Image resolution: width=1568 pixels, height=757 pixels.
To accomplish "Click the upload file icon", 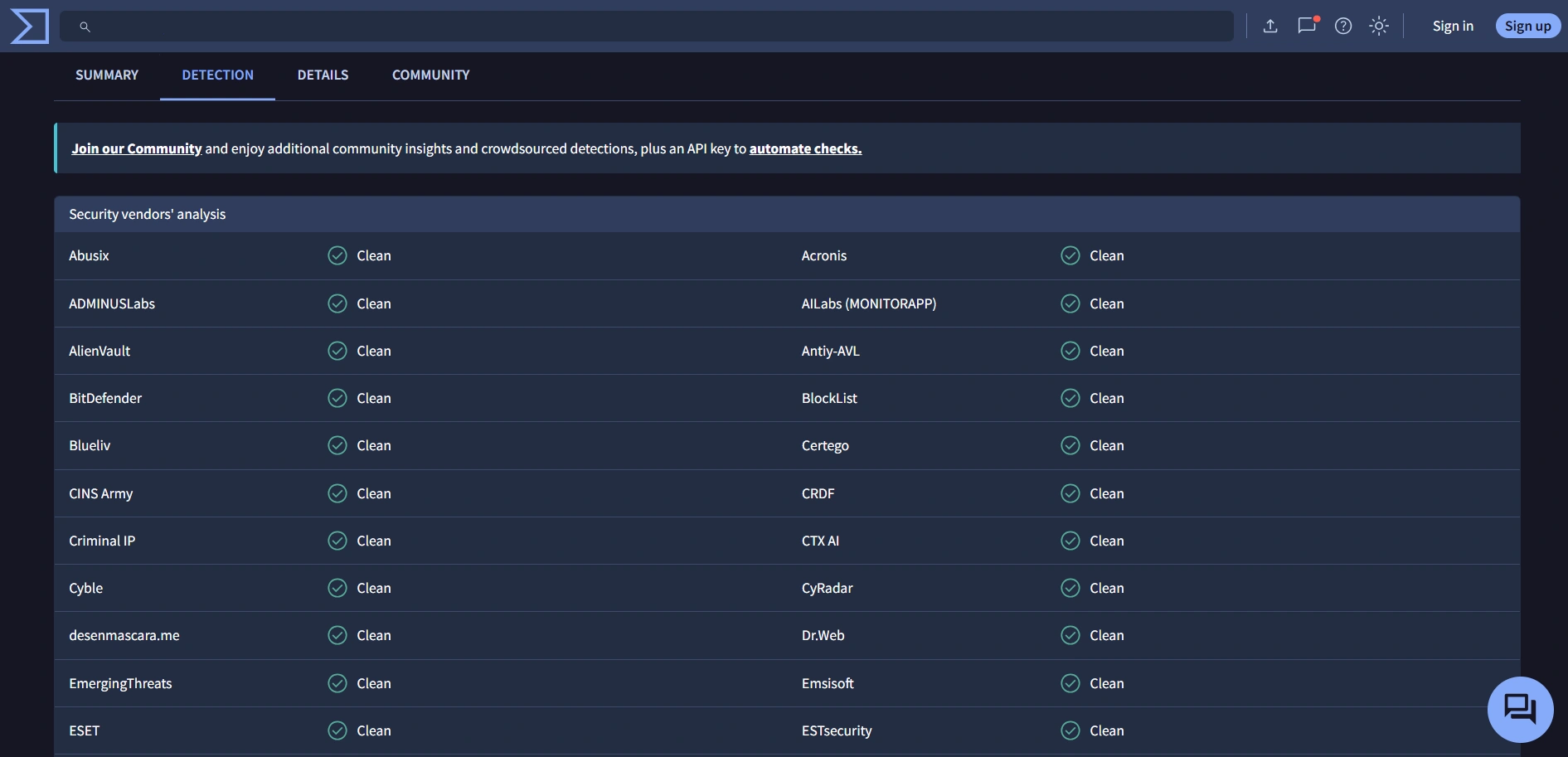I will (x=1270, y=27).
